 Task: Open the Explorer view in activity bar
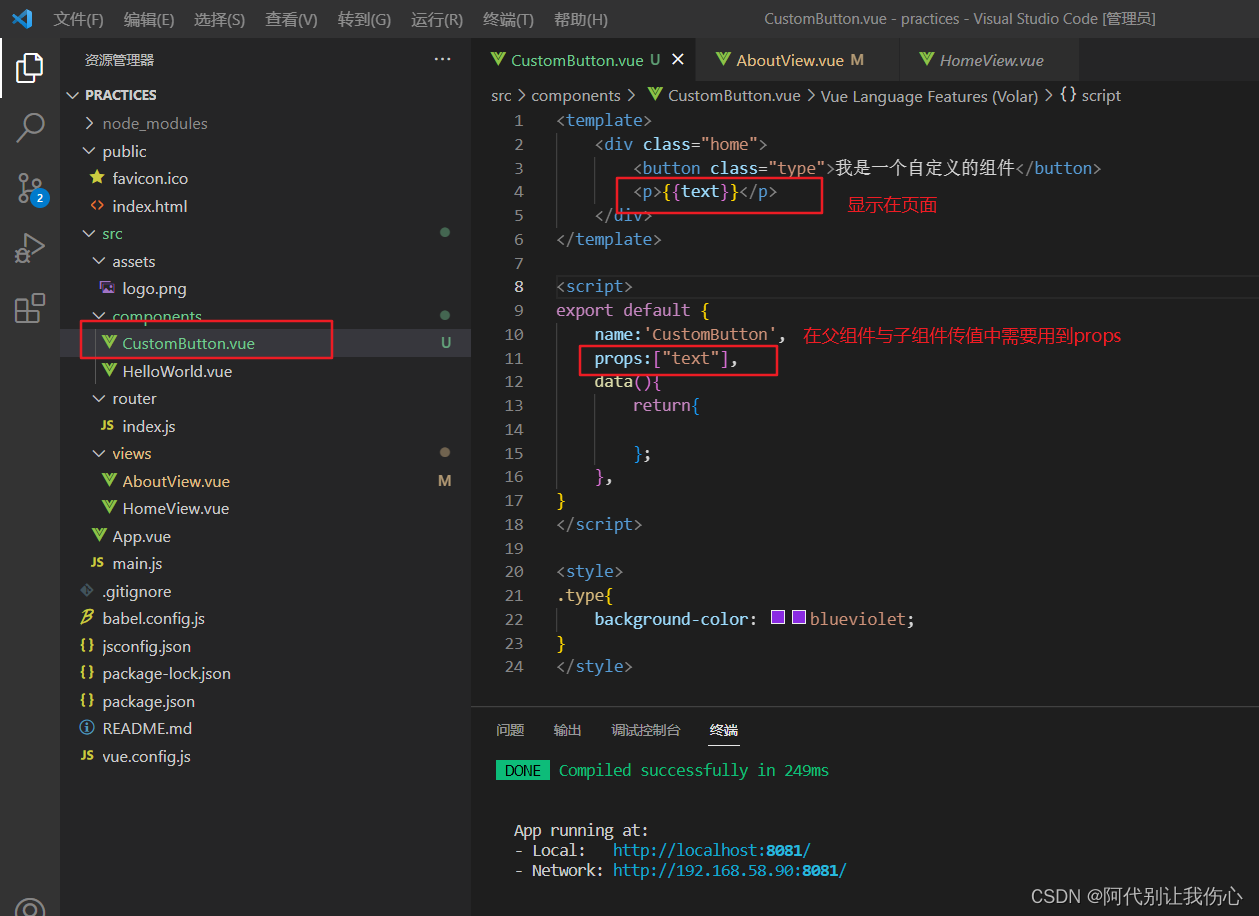coord(30,68)
